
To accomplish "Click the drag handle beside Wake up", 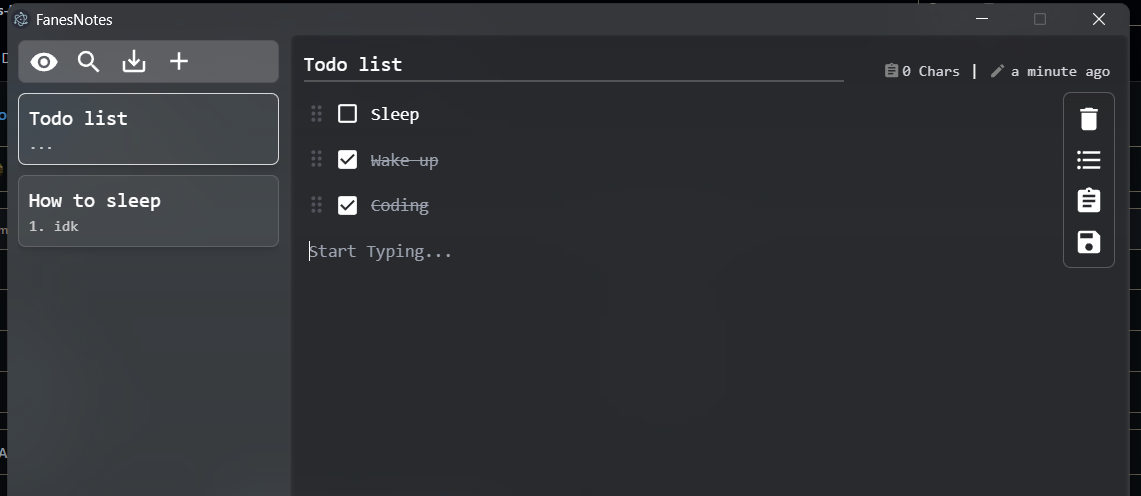I will point(317,159).
